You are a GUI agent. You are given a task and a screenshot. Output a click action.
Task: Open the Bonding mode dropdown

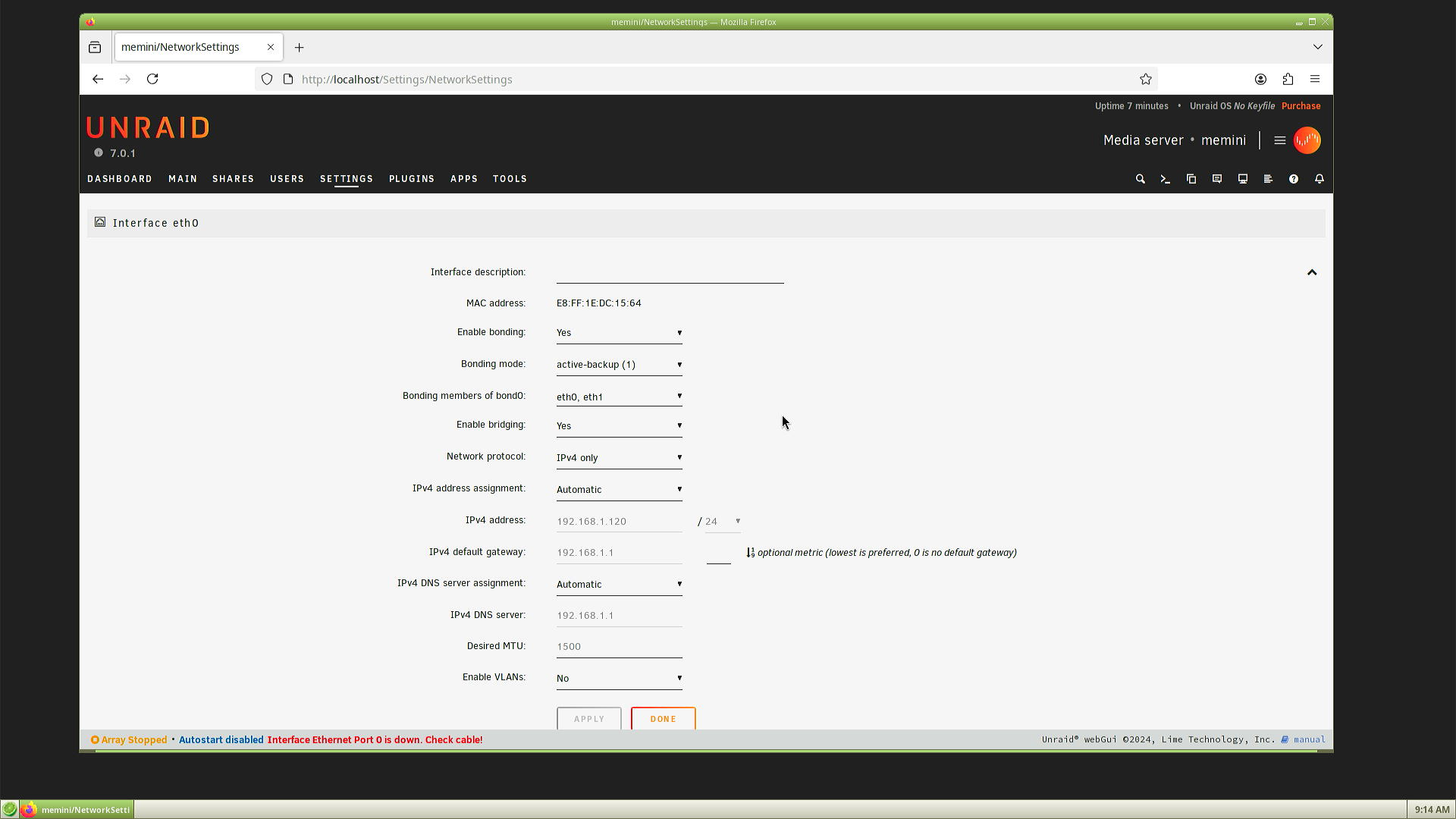click(620, 365)
